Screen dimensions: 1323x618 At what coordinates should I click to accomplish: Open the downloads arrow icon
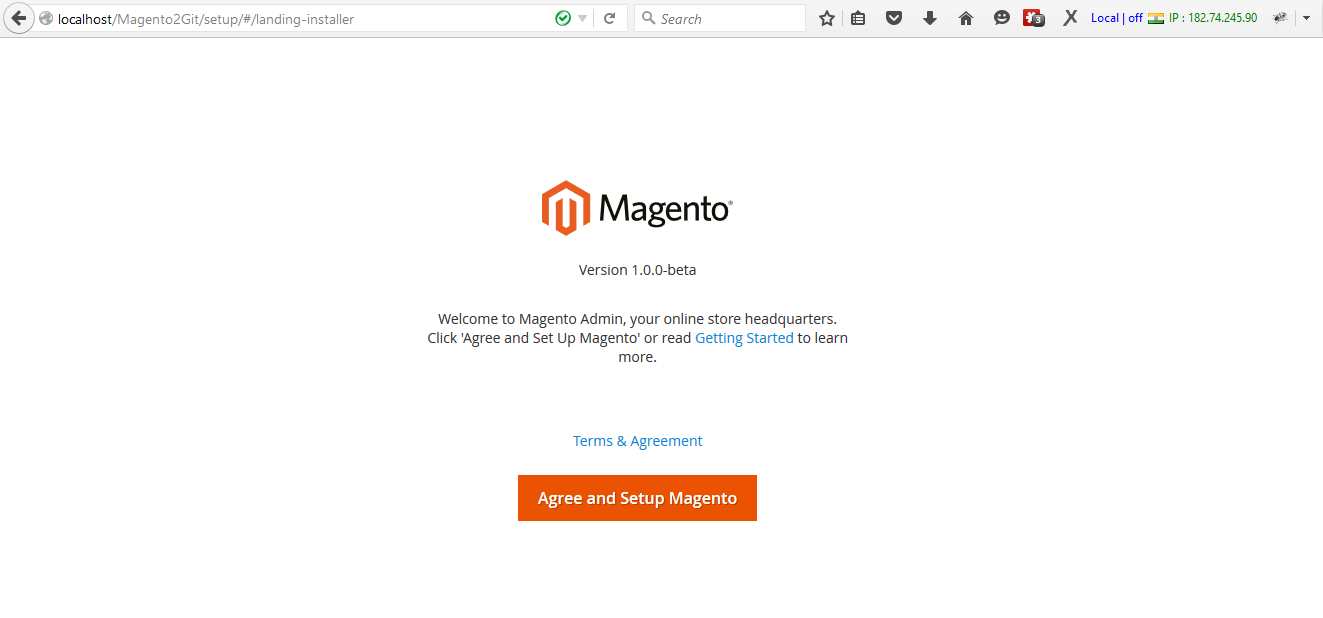(x=929, y=18)
